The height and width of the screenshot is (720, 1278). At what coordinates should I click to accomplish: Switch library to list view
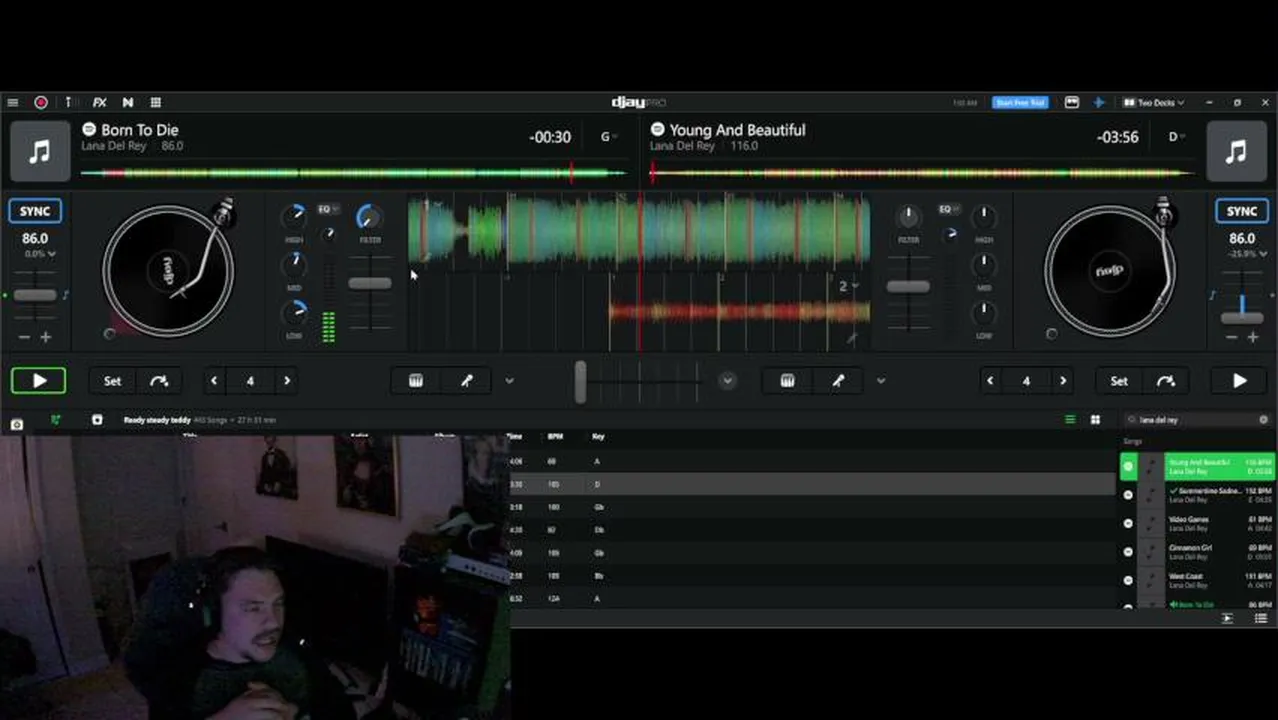(1069, 420)
